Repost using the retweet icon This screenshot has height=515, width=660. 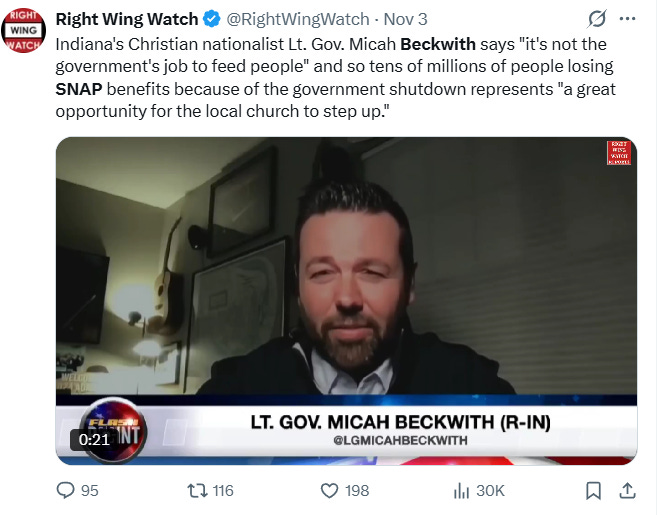197,491
